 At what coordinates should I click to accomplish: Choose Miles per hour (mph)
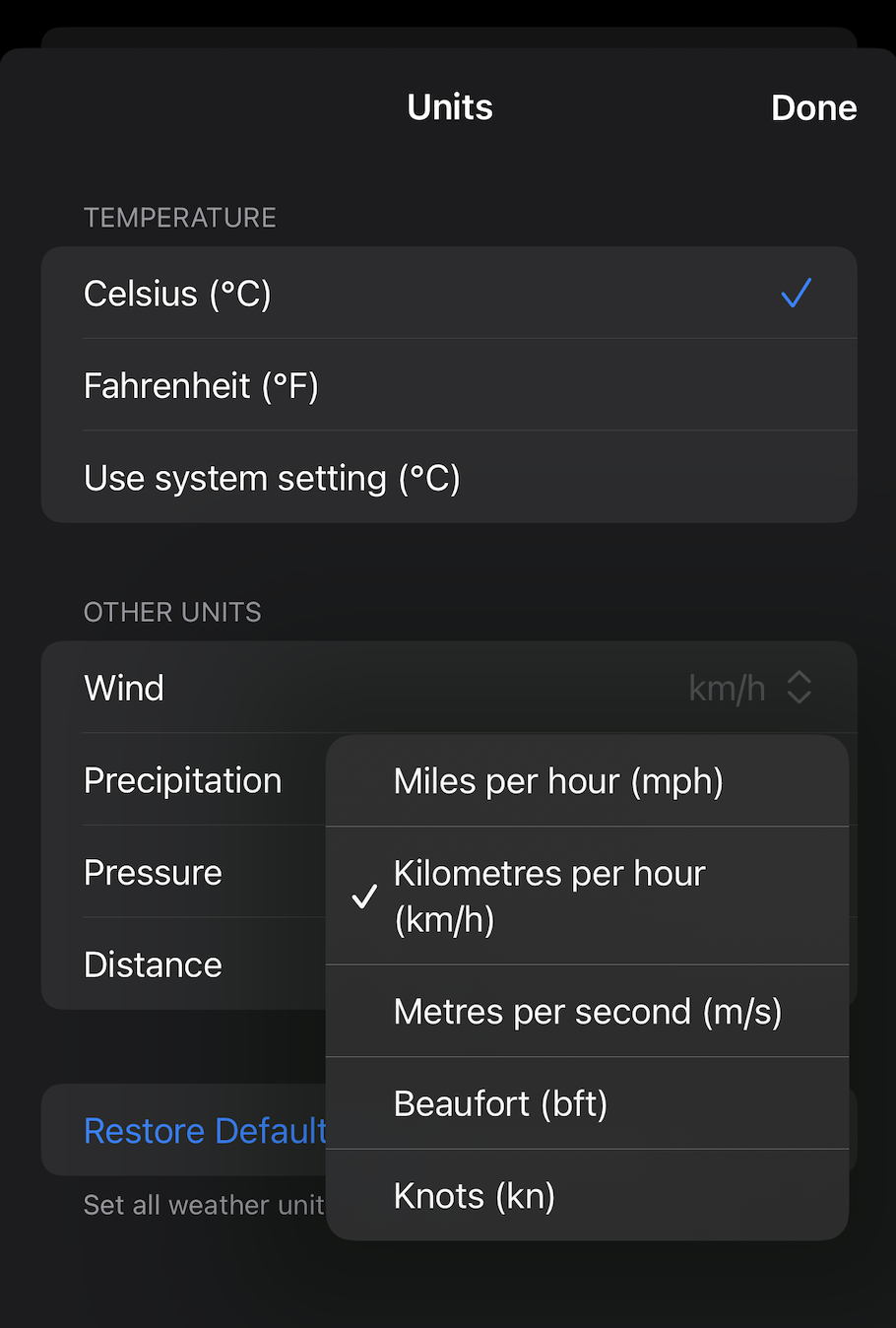[x=558, y=781]
